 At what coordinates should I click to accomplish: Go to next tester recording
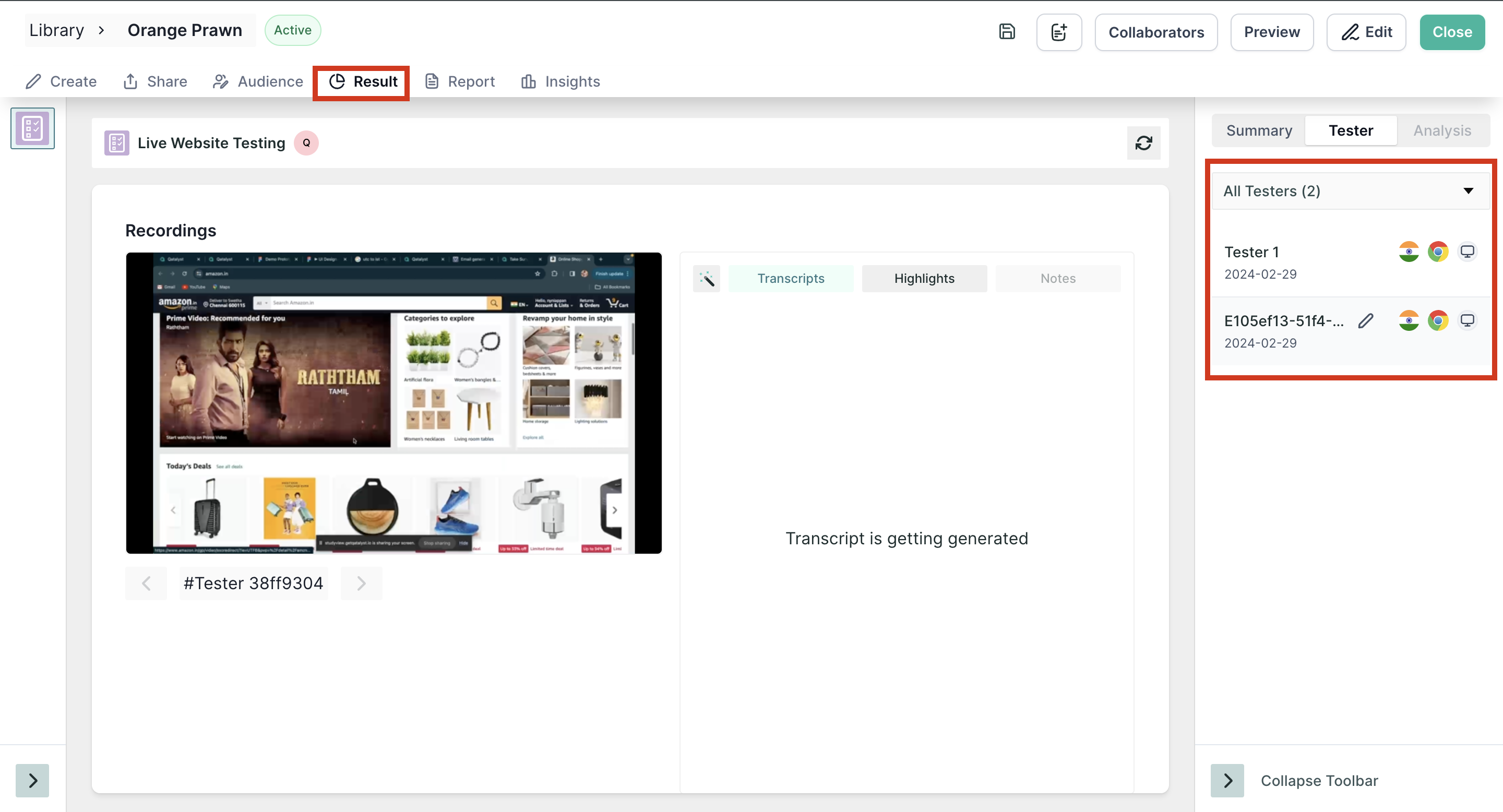pyautogui.click(x=361, y=583)
